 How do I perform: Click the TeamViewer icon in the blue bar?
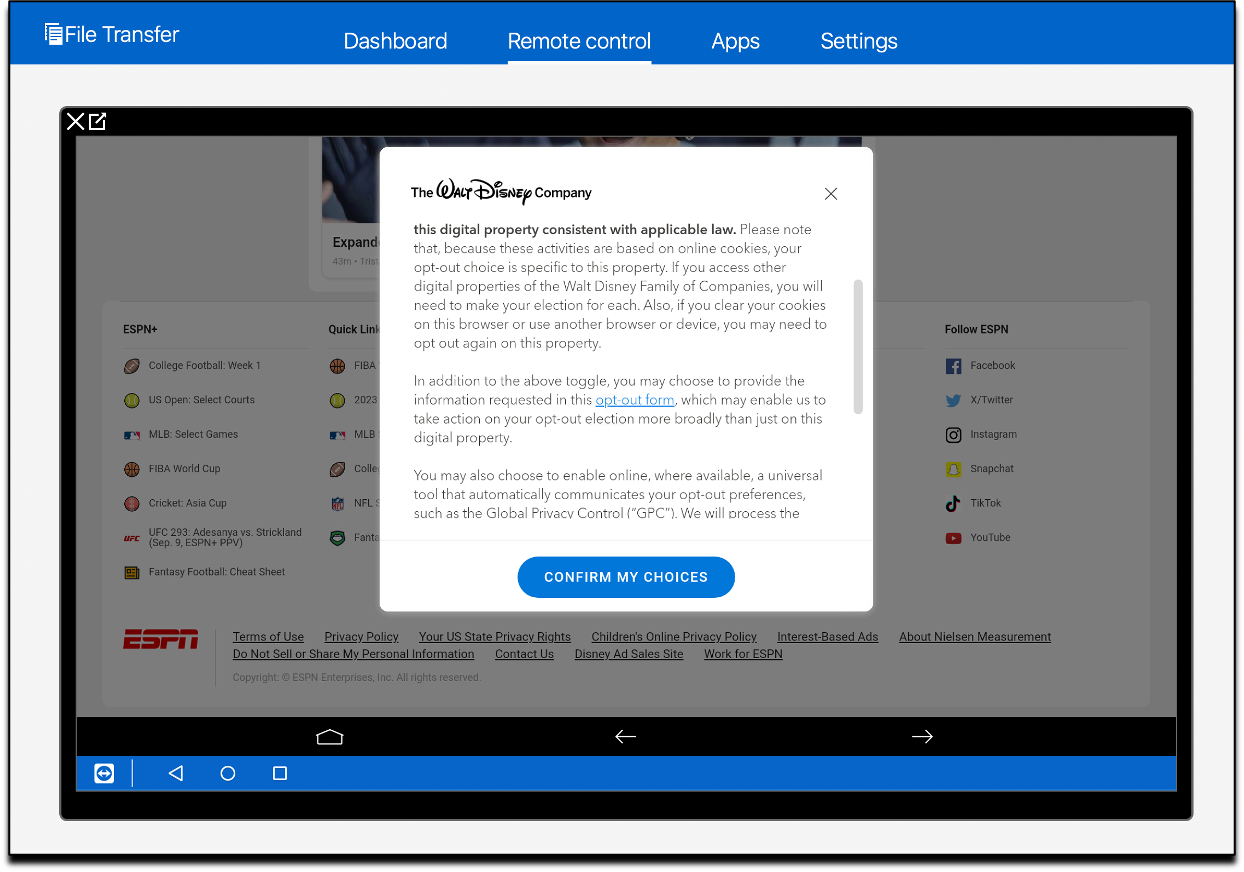coord(104,773)
